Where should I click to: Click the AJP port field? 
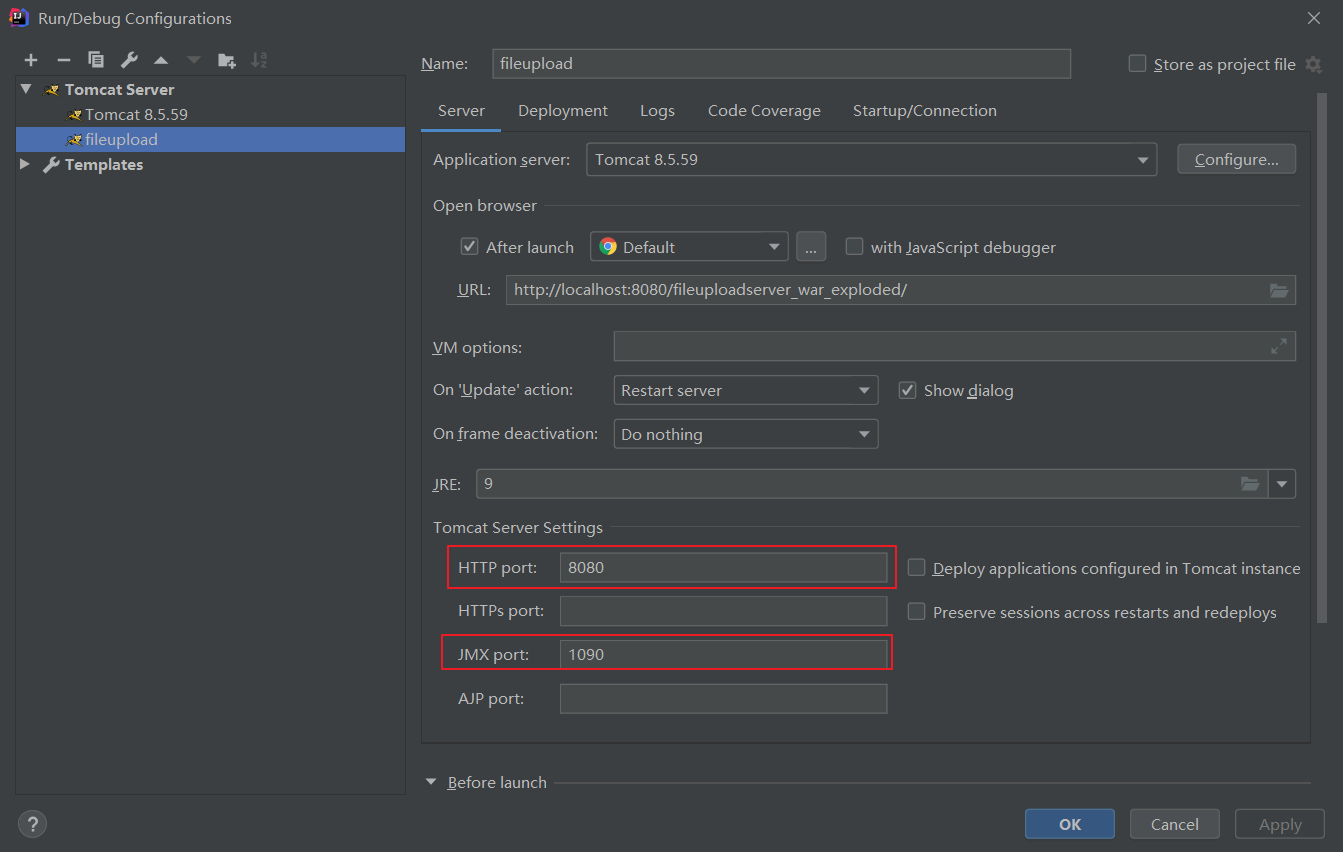click(x=724, y=698)
